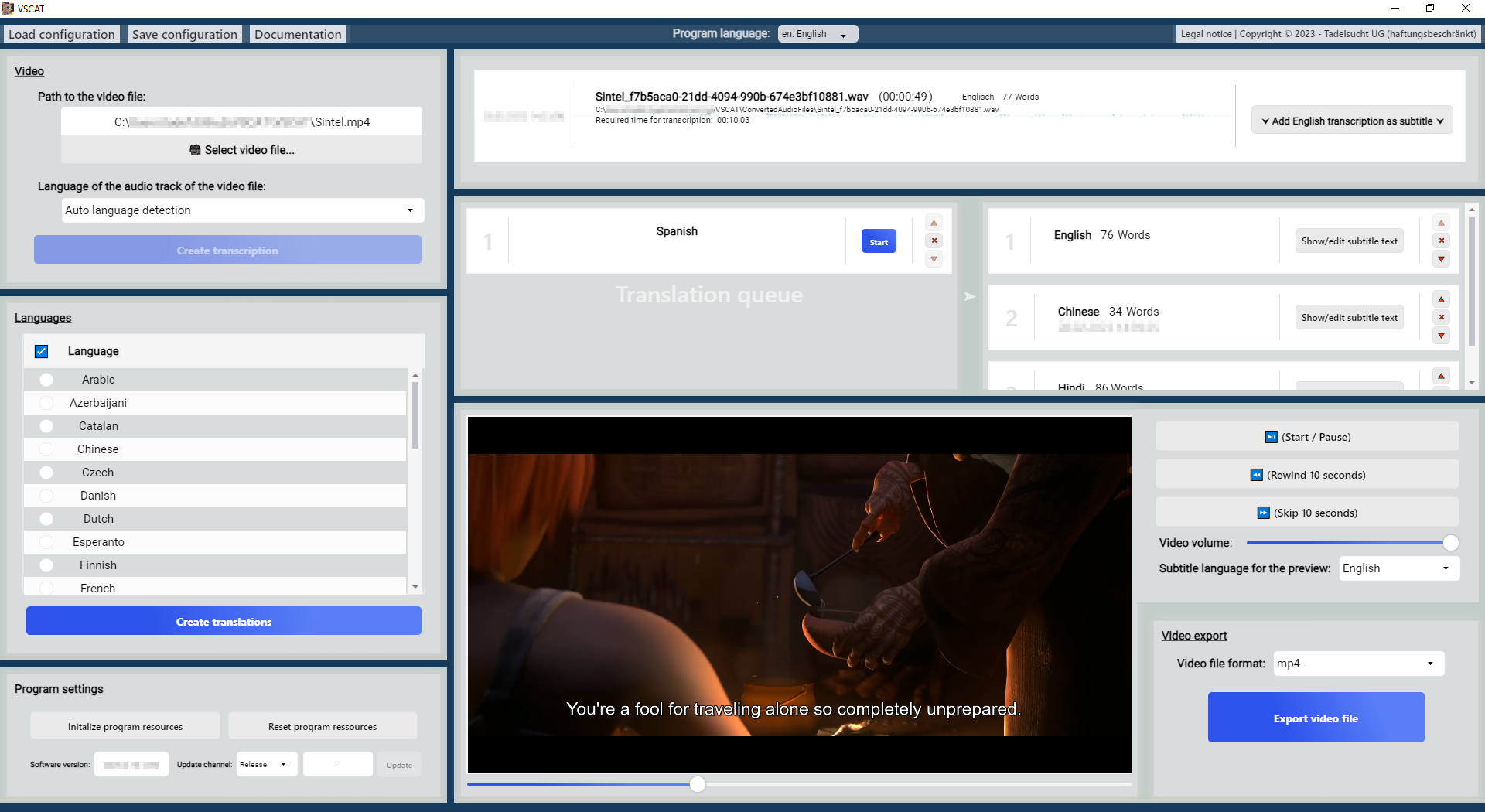Delete the English subtitle entry
The image size is (1485, 812).
pyautogui.click(x=1441, y=241)
